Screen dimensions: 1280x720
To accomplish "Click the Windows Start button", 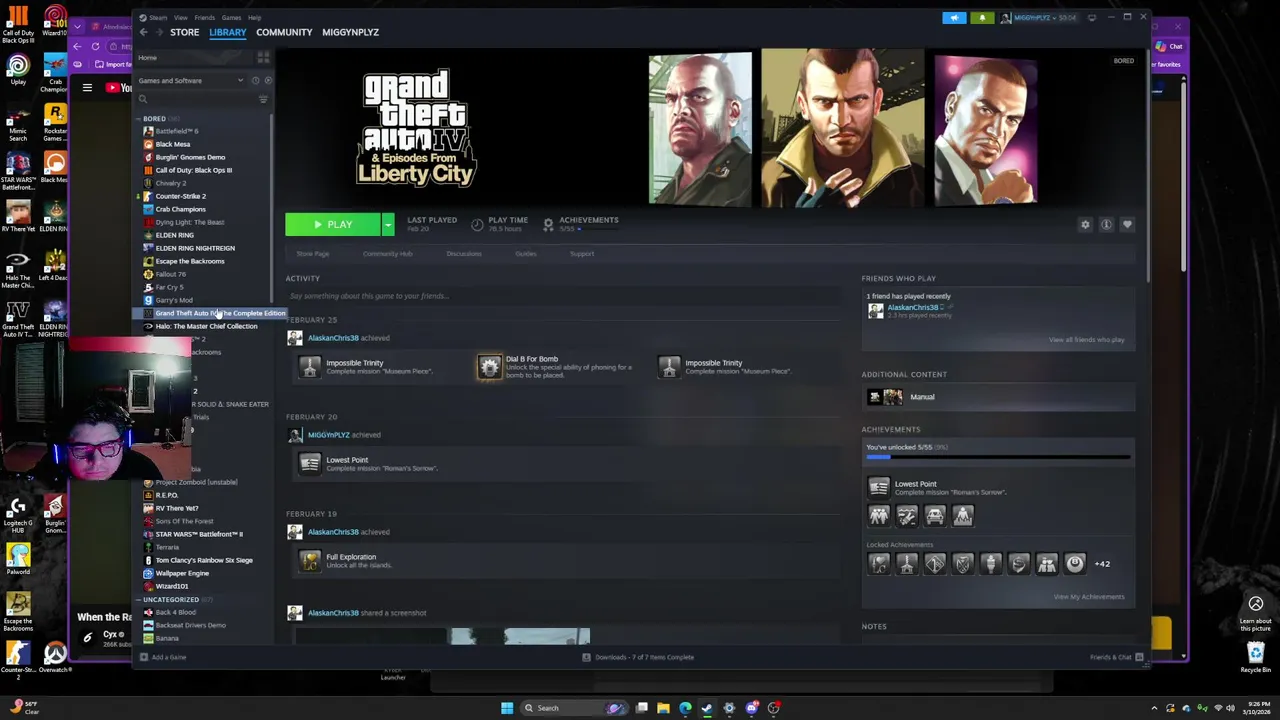I will tap(507, 708).
